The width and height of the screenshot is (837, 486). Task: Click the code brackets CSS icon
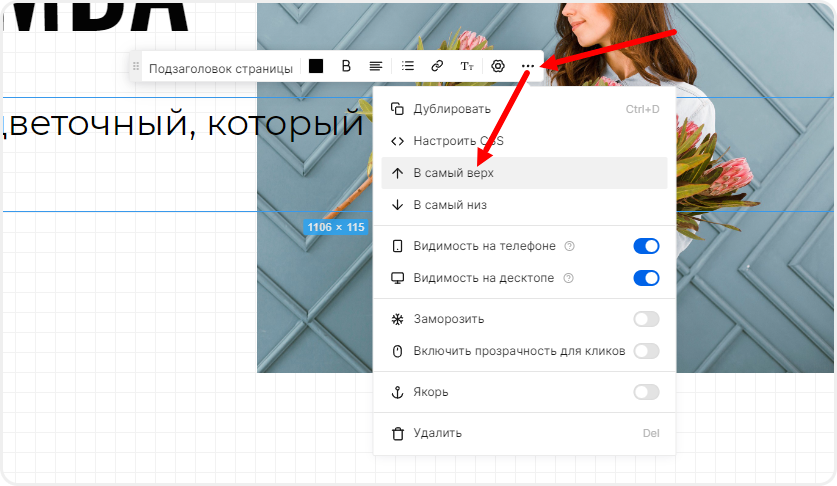[x=397, y=141]
